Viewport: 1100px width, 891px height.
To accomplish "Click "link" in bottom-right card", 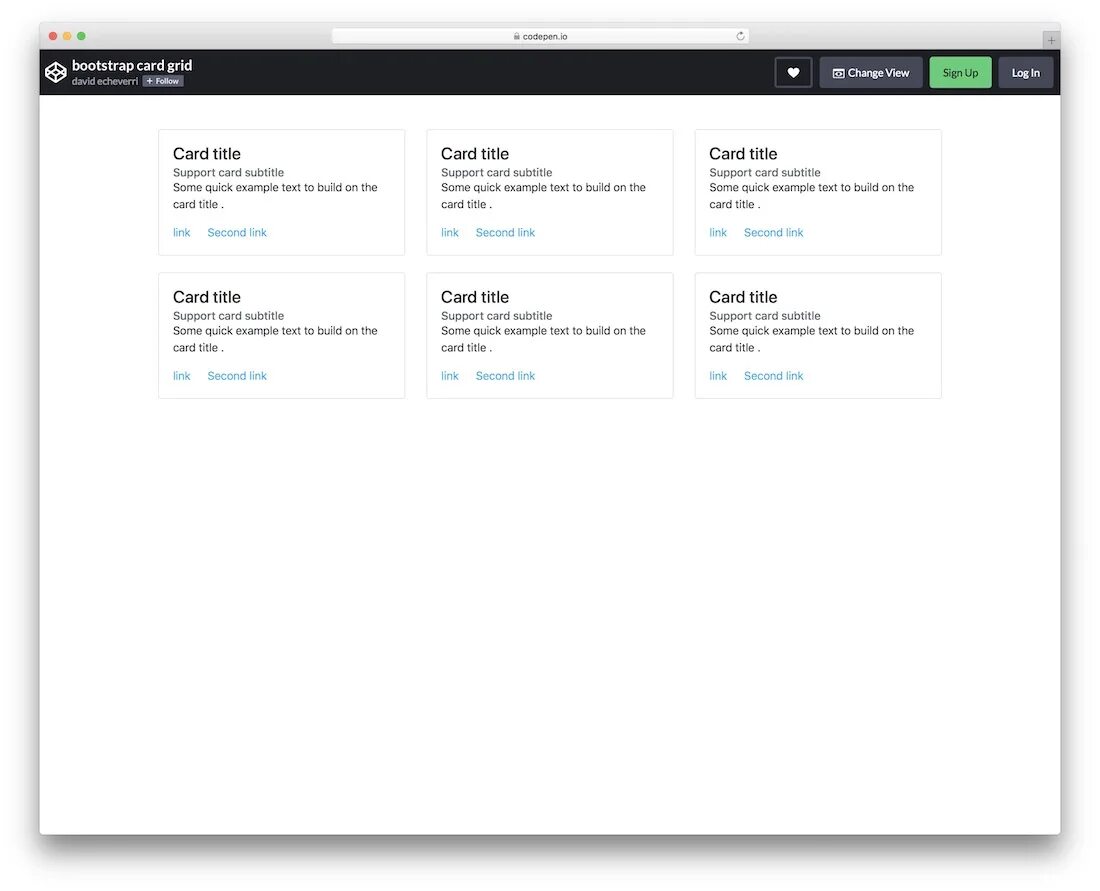I will pyautogui.click(x=718, y=375).
